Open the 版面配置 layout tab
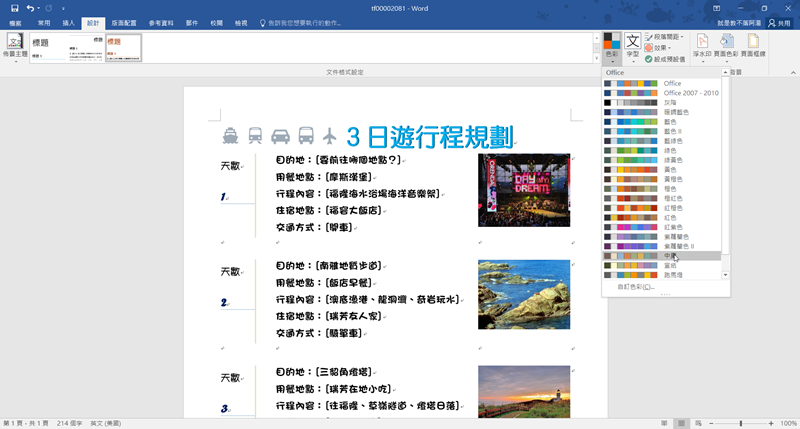 coord(125,21)
